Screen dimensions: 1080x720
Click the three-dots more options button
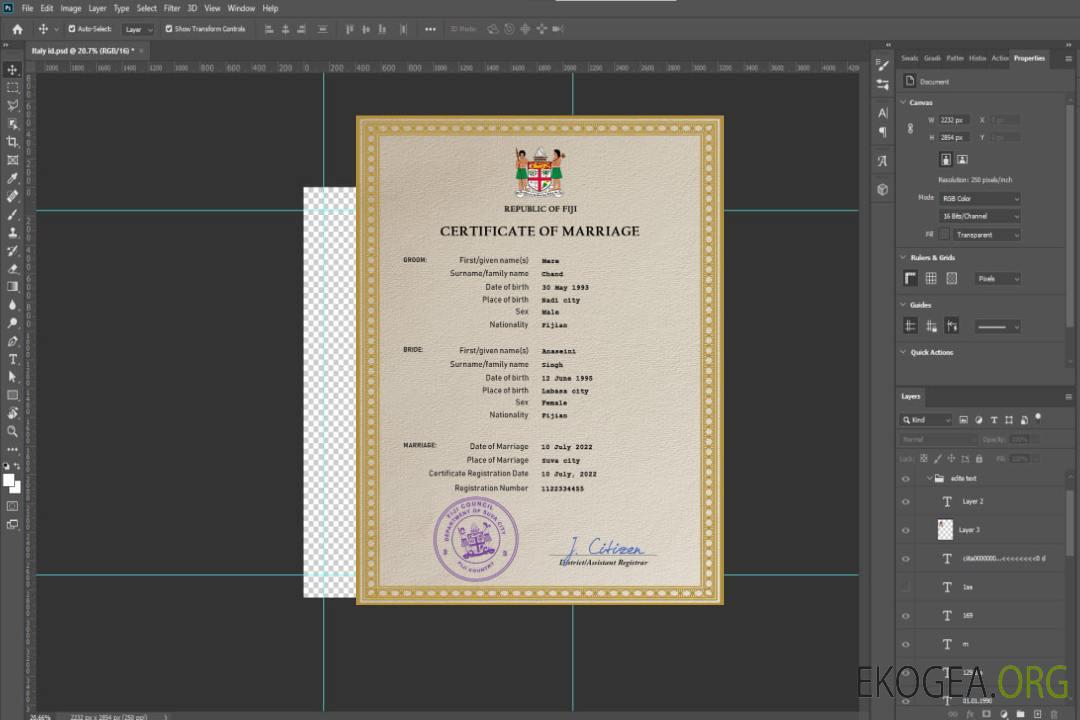click(430, 29)
